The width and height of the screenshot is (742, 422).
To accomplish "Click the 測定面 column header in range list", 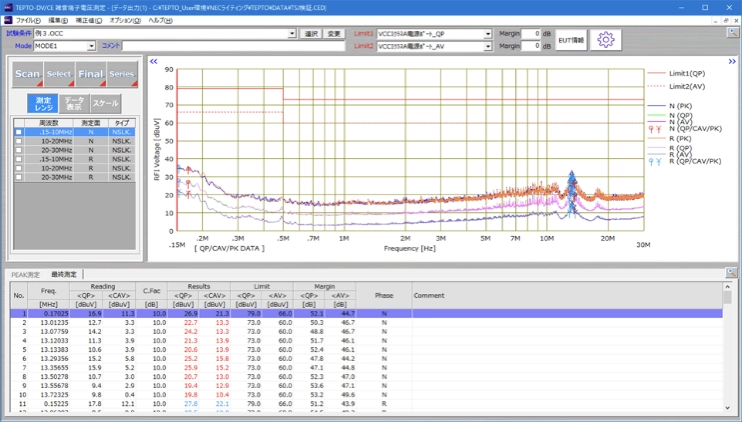I will pos(91,123).
